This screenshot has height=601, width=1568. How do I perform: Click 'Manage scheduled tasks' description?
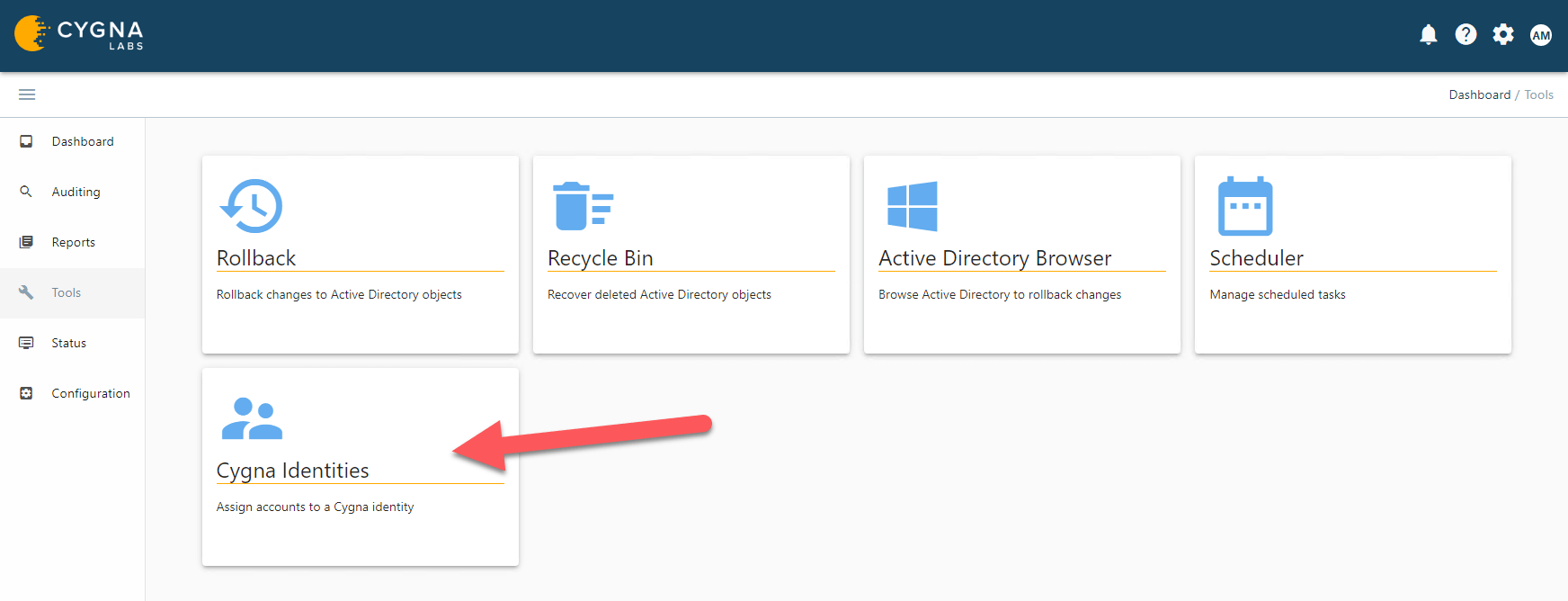1278,294
